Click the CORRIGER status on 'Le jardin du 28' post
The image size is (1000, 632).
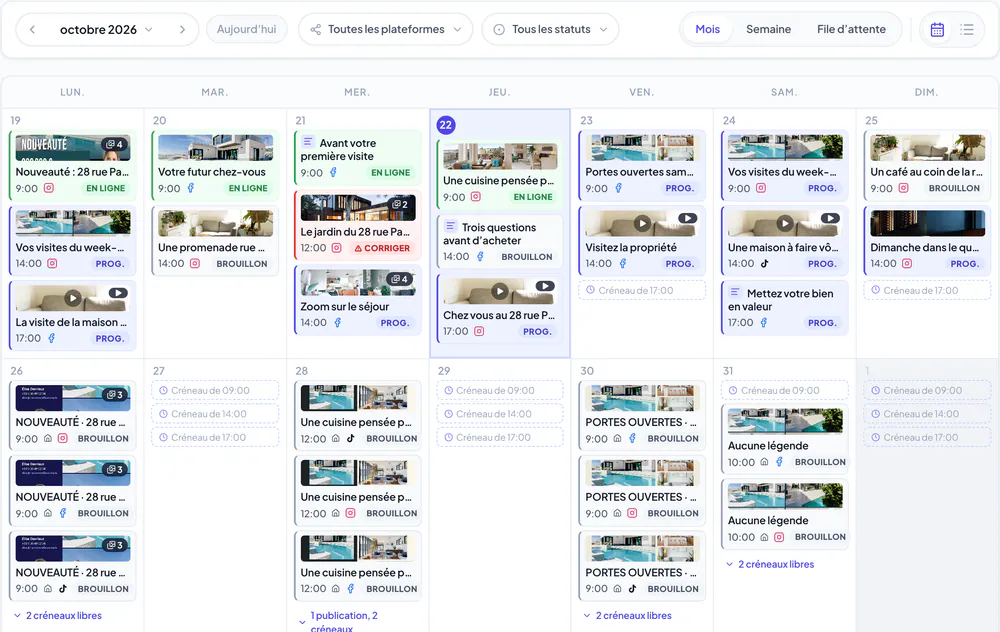[x=382, y=248]
